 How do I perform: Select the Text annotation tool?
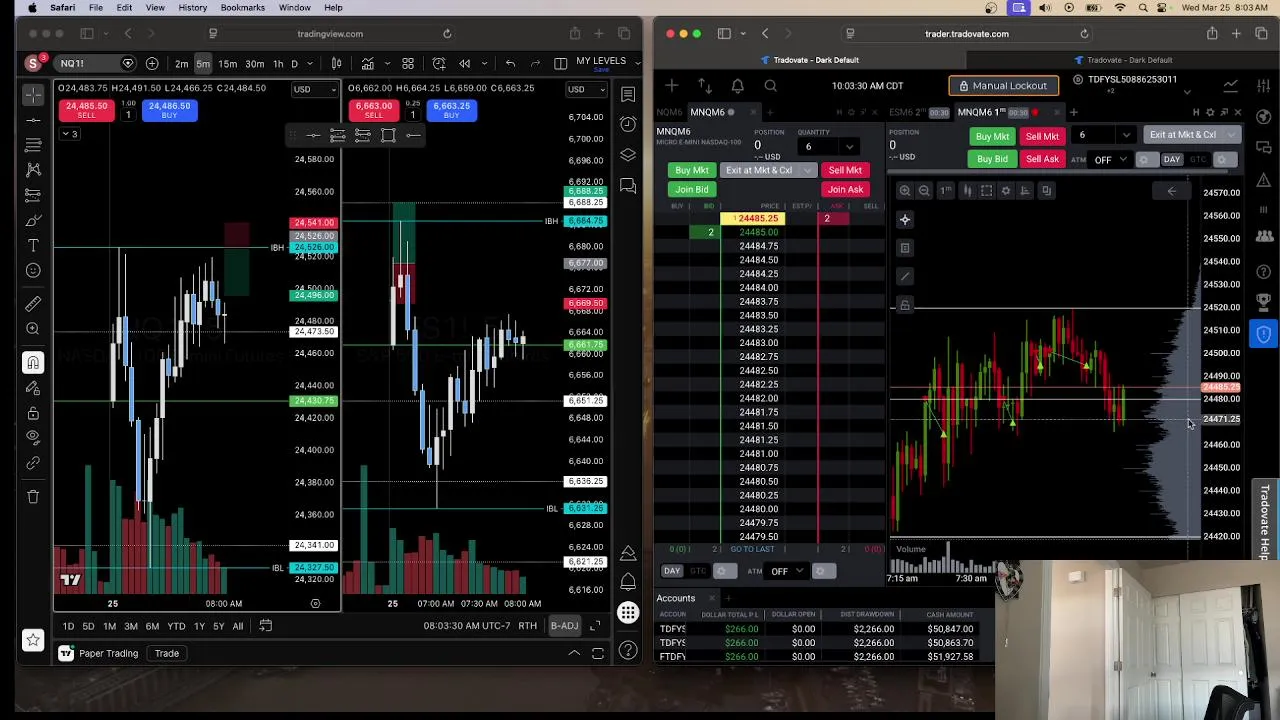(33, 245)
